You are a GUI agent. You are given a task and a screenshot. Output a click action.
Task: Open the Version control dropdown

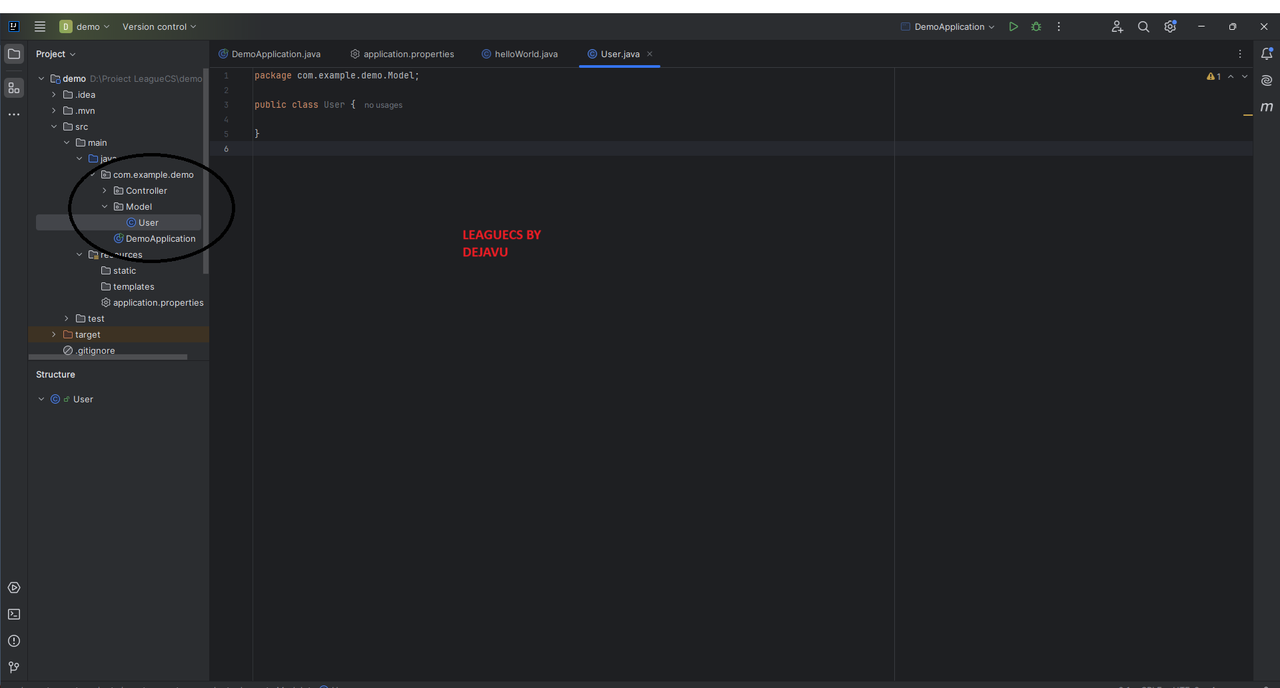point(160,27)
